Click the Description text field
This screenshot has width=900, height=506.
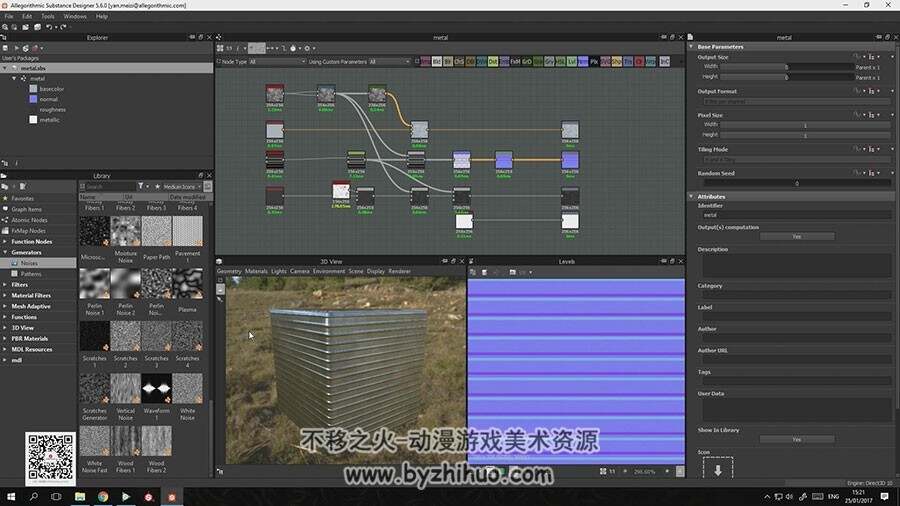[x=797, y=266]
